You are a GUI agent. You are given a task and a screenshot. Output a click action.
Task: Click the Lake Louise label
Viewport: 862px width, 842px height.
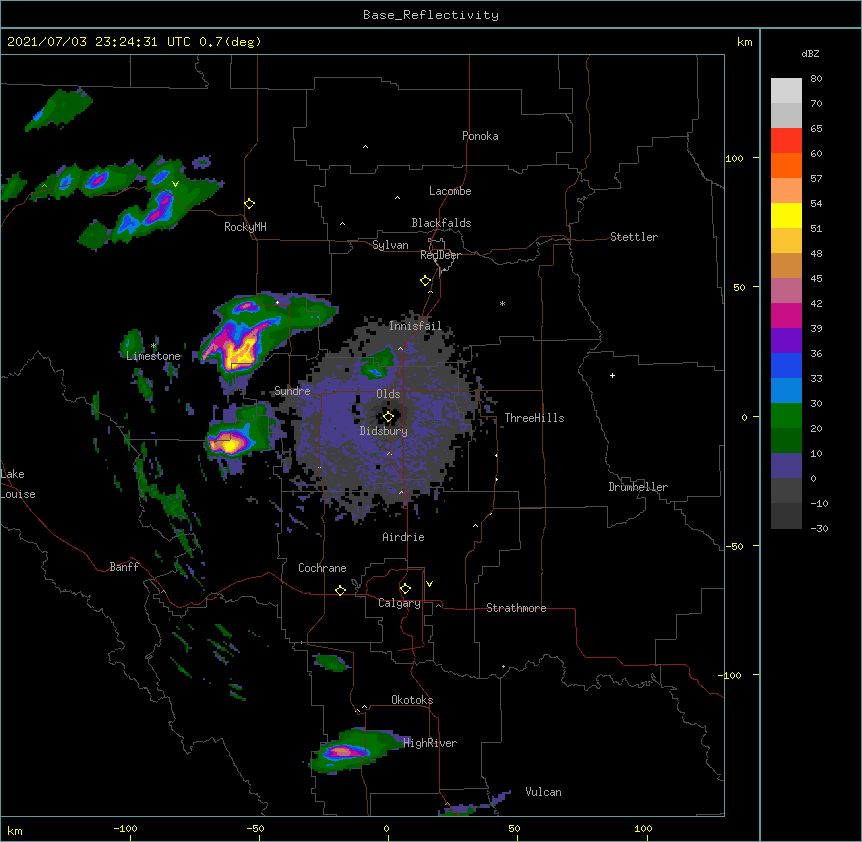coord(17,484)
